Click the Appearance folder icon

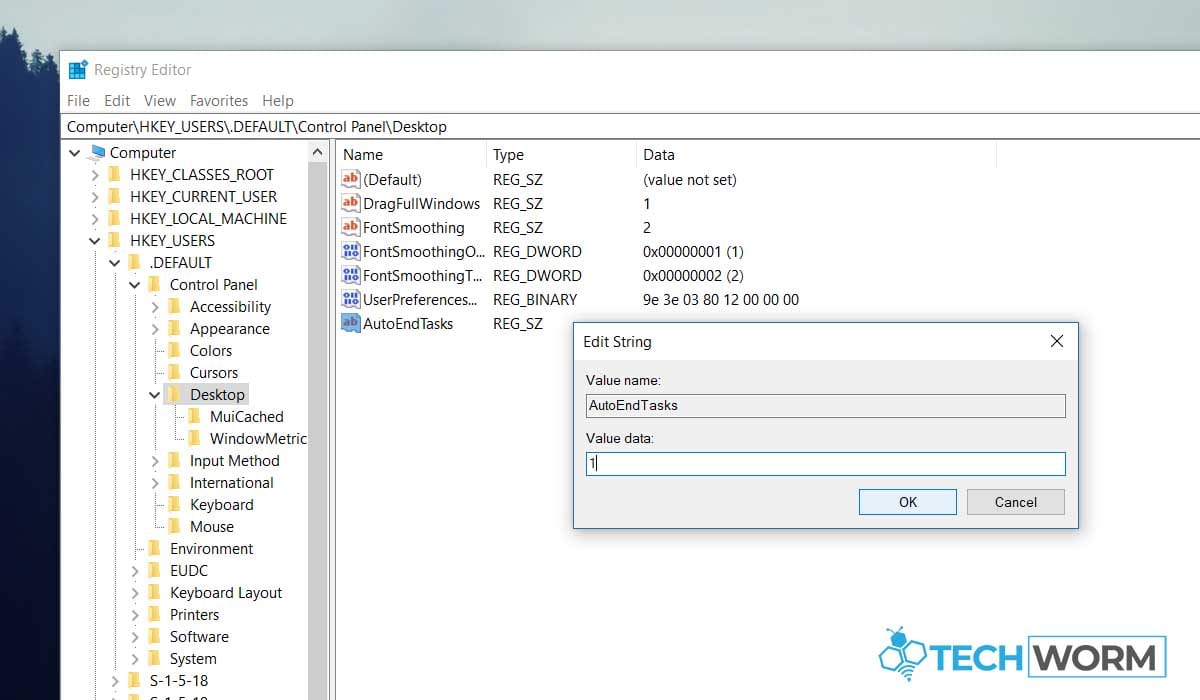pyautogui.click(x=174, y=329)
